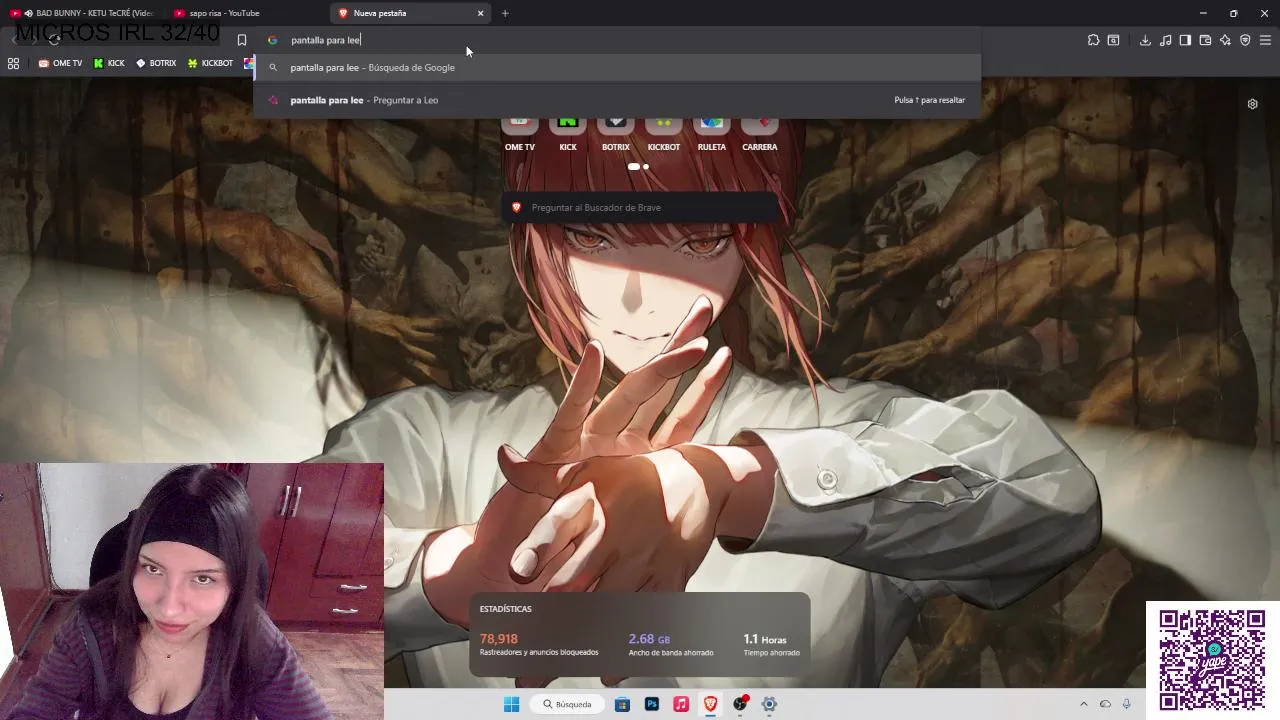This screenshot has width=1280, height=720.
Task: Open the KICK bookmark in bookmarks bar
Action: point(109,63)
